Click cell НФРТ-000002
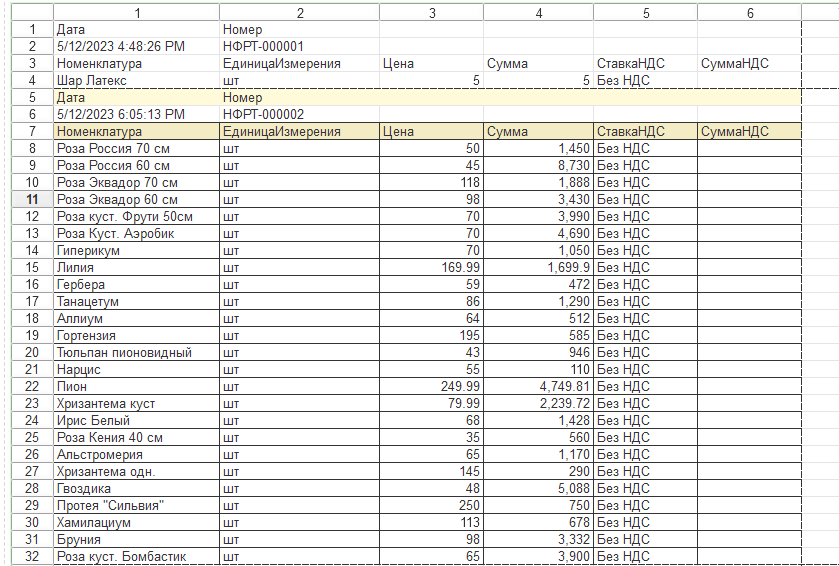Image resolution: width=839 pixels, height=566 pixels. coord(299,114)
